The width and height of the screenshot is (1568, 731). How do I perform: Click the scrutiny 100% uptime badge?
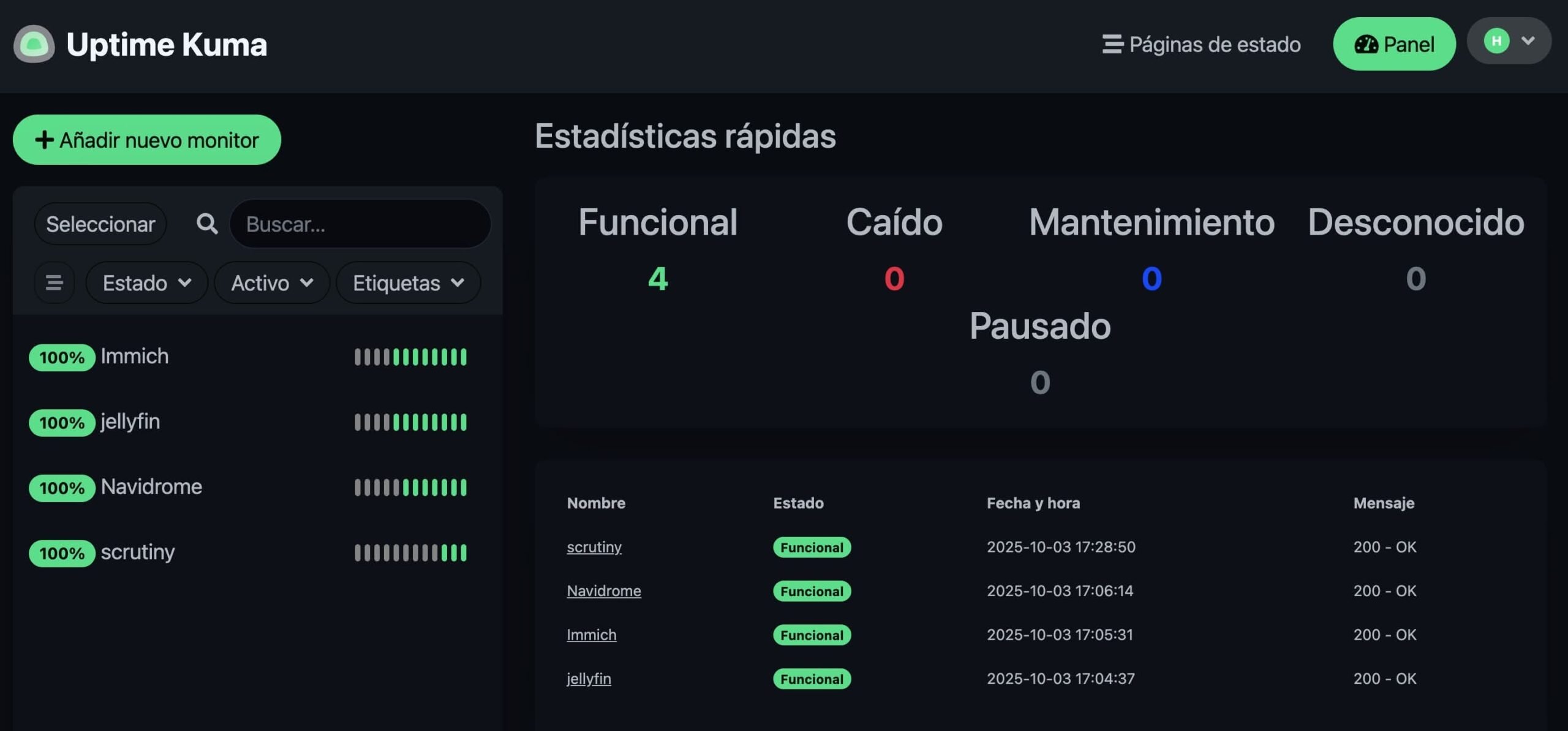click(62, 553)
